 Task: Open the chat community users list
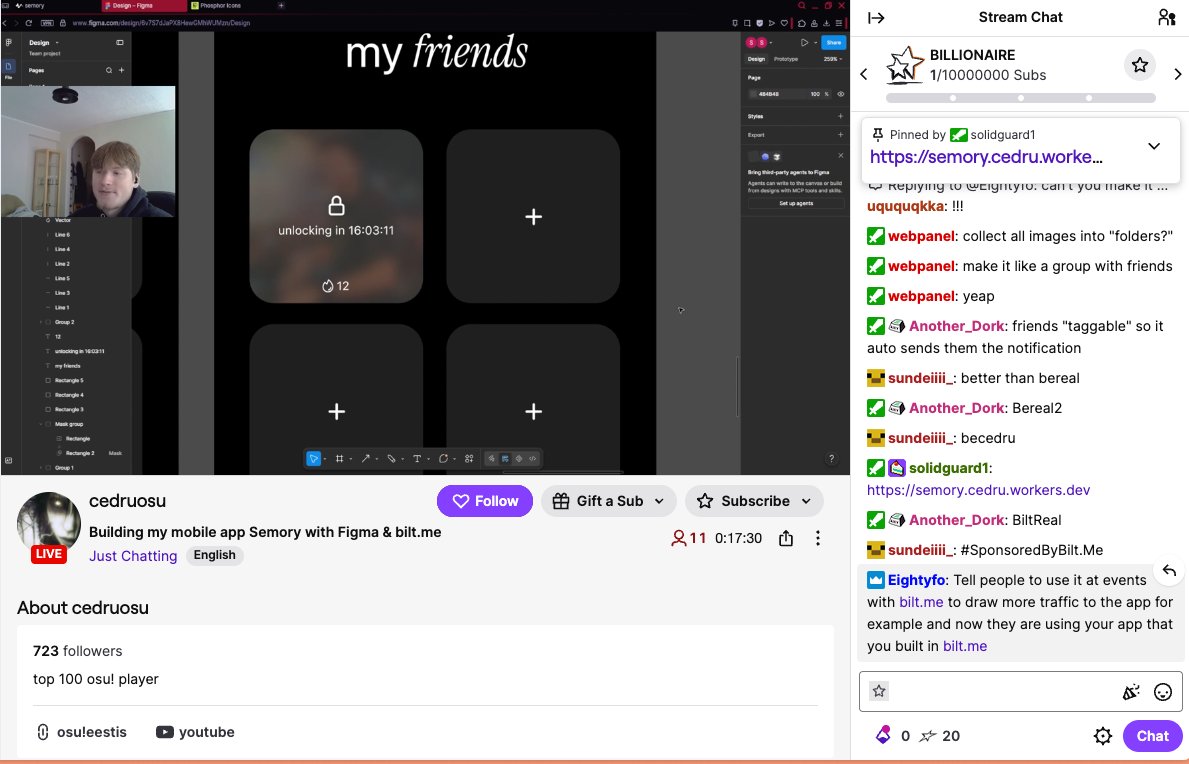click(x=1166, y=17)
